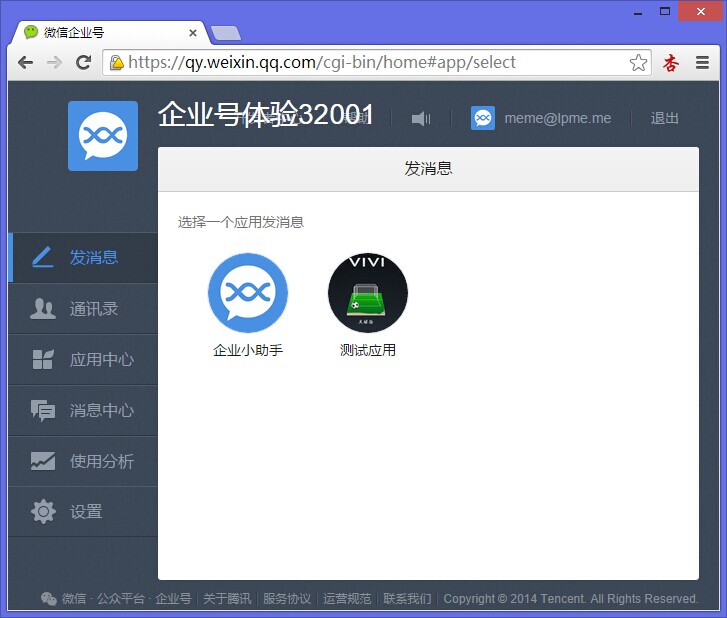Image resolution: width=727 pixels, height=618 pixels.
Task: Click the small account avatar beside the email
Action: (483, 118)
